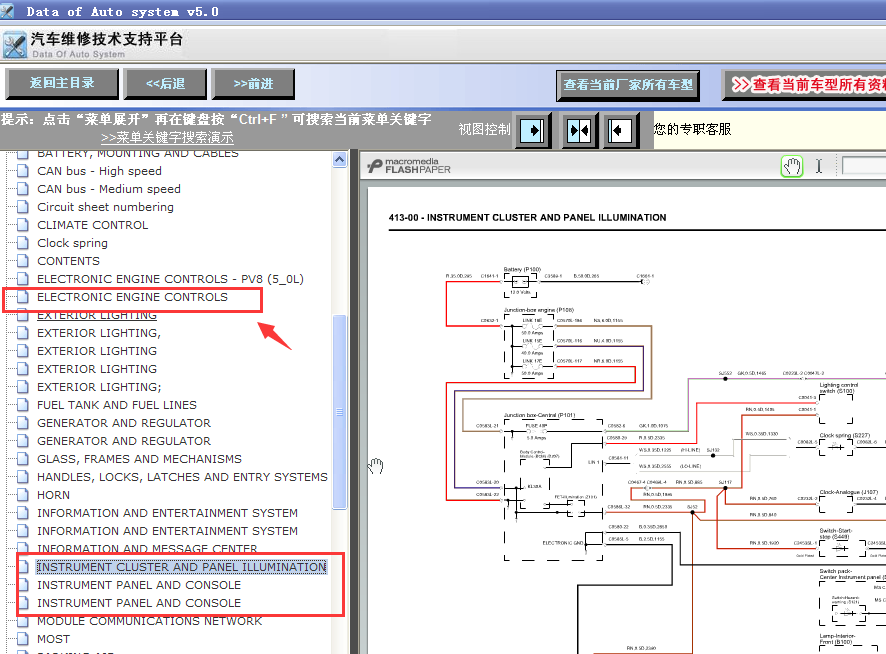
Task: Click document icon beside CAN bus - High speed
Action: [x=23, y=171]
